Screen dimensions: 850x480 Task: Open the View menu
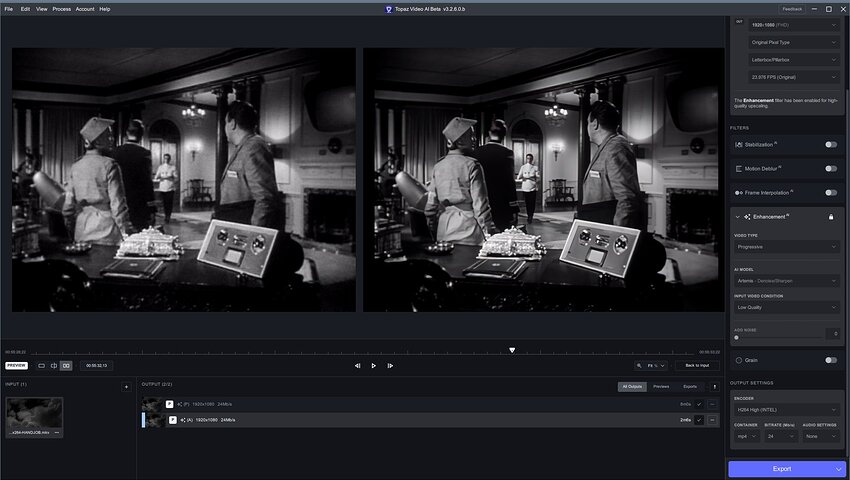pos(42,9)
